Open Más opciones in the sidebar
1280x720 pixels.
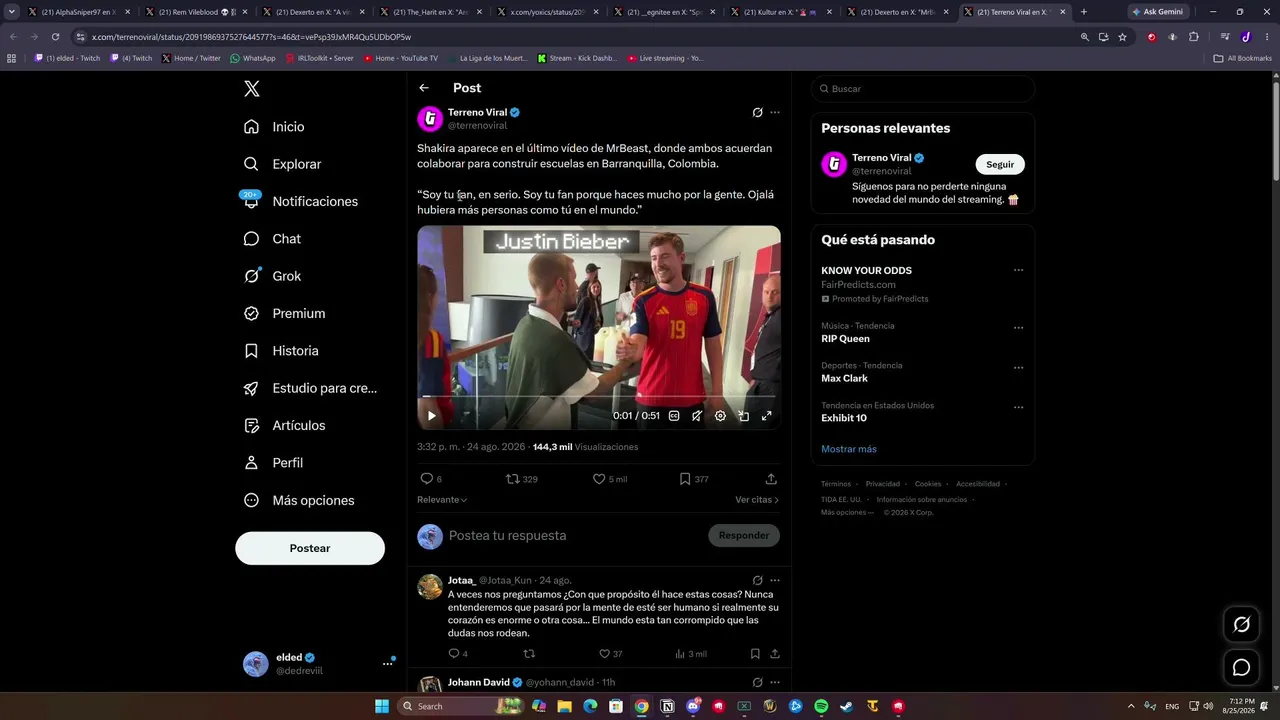[299, 500]
